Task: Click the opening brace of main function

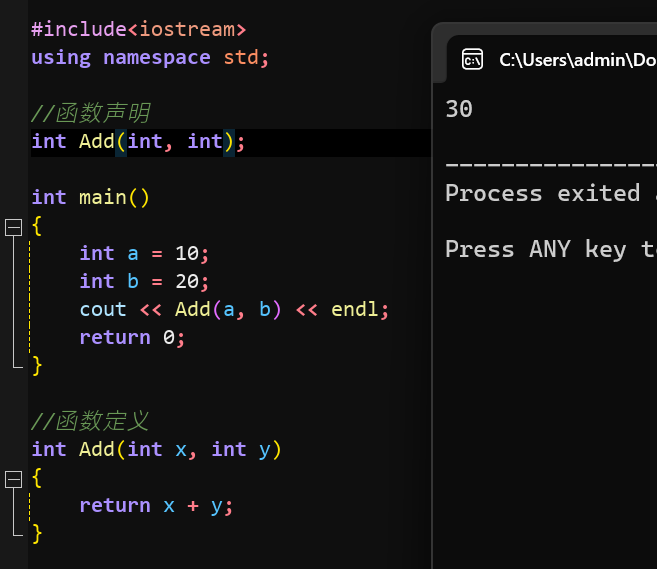Action: tap(37, 225)
